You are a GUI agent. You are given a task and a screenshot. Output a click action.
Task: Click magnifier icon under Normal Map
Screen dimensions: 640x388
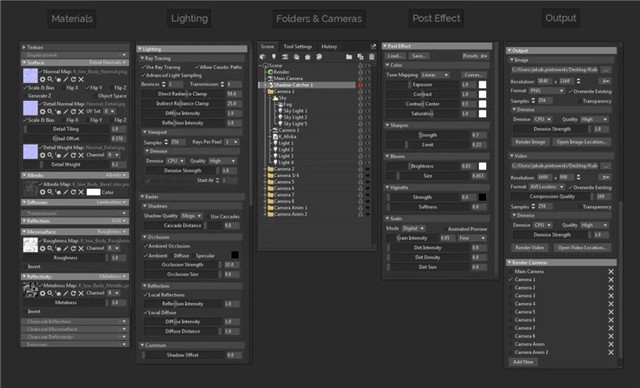[50, 79]
